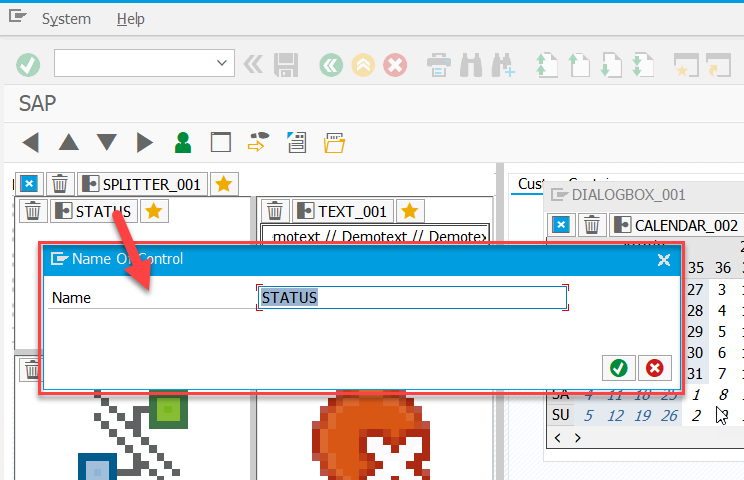This screenshot has height=480, width=744.
Task: Select day 19 in the SU row
Action: coord(642,416)
